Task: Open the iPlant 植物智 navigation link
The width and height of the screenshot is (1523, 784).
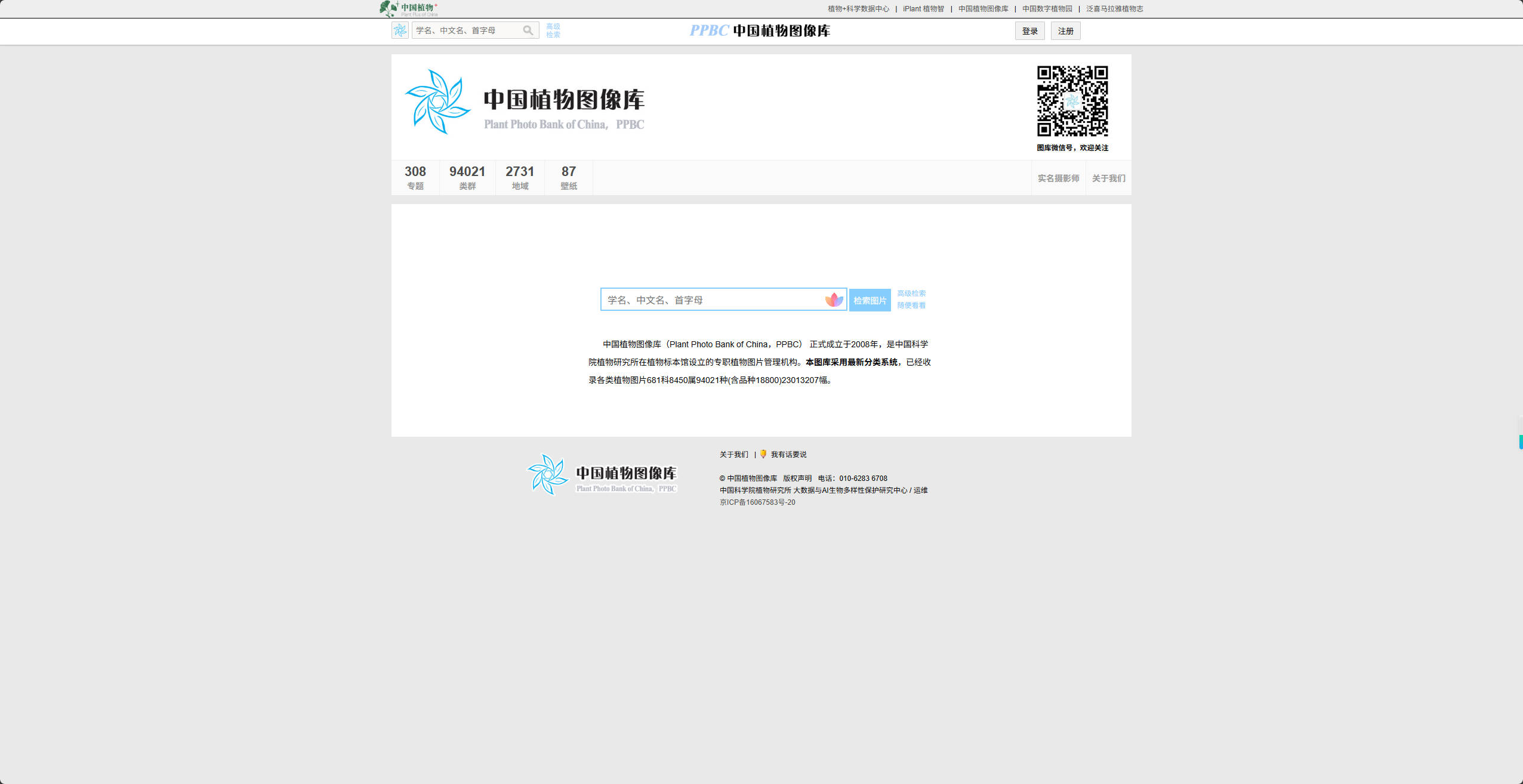Action: 923,8
